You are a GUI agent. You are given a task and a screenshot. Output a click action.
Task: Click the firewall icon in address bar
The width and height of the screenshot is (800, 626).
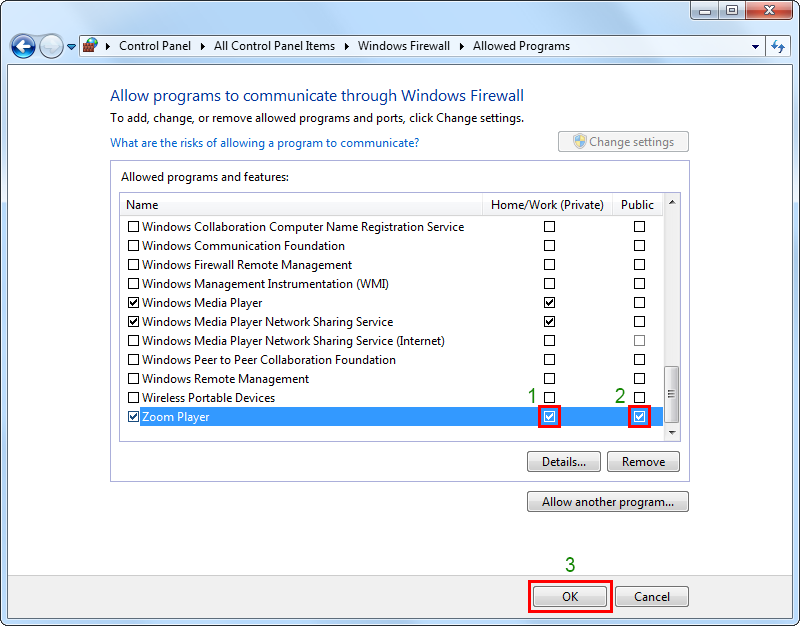(90, 46)
